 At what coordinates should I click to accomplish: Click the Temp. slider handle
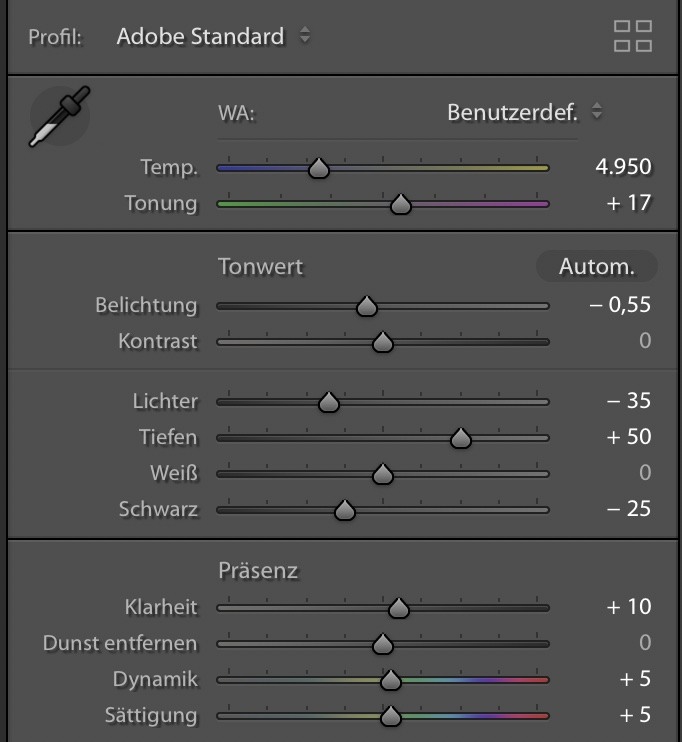click(x=319, y=168)
